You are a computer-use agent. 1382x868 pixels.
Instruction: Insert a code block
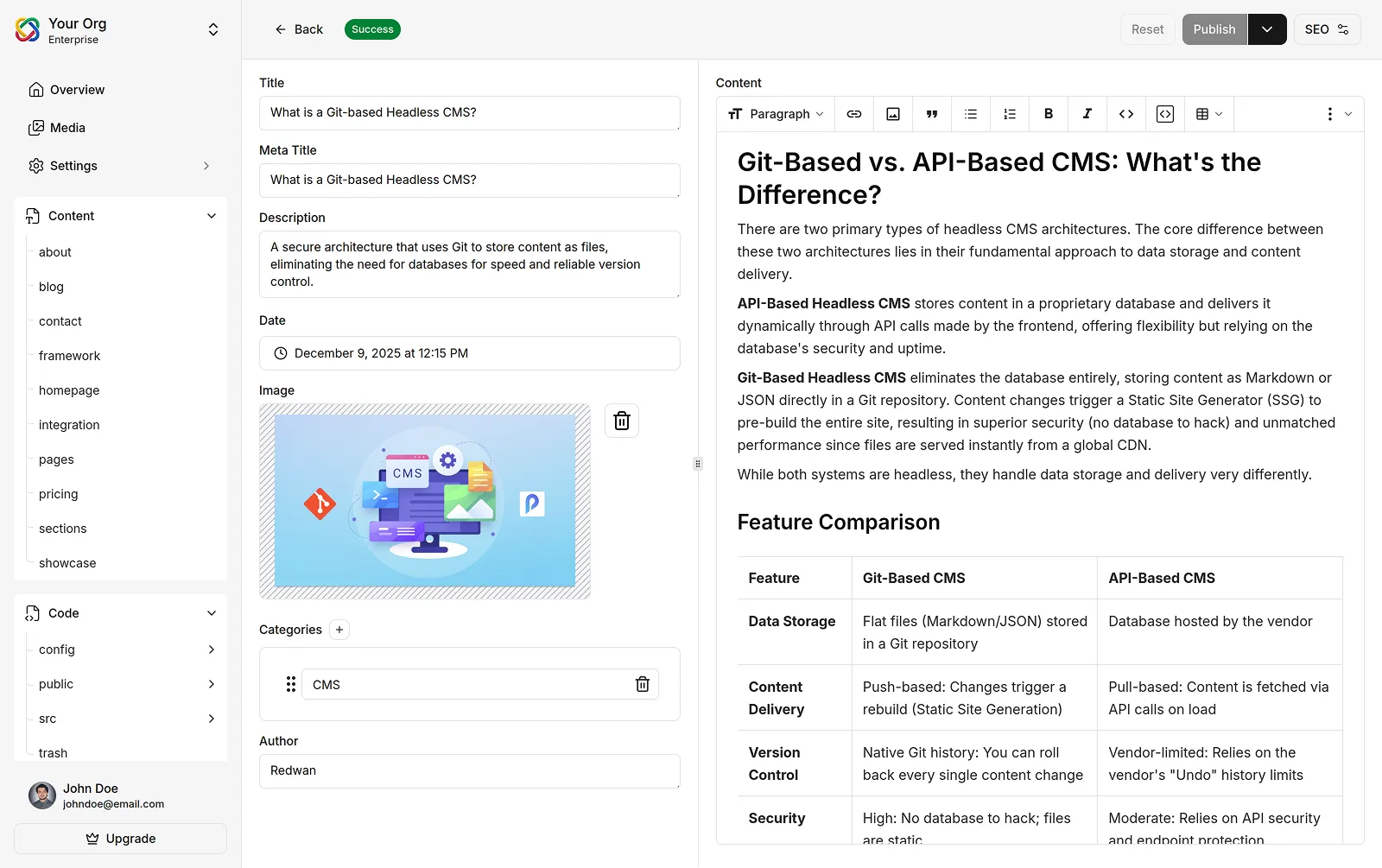click(x=1164, y=113)
